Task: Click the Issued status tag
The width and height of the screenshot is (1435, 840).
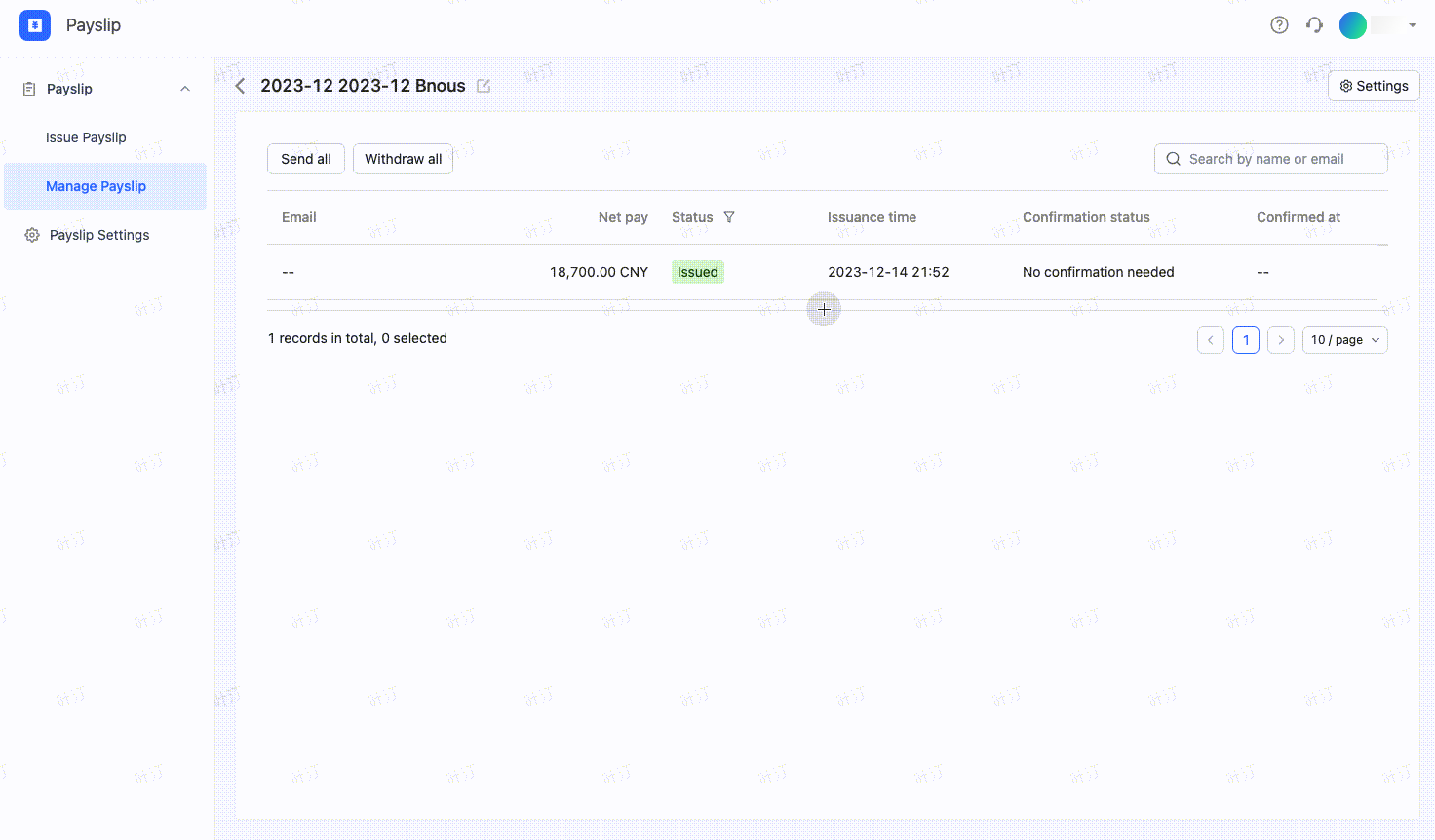Action: pos(698,272)
